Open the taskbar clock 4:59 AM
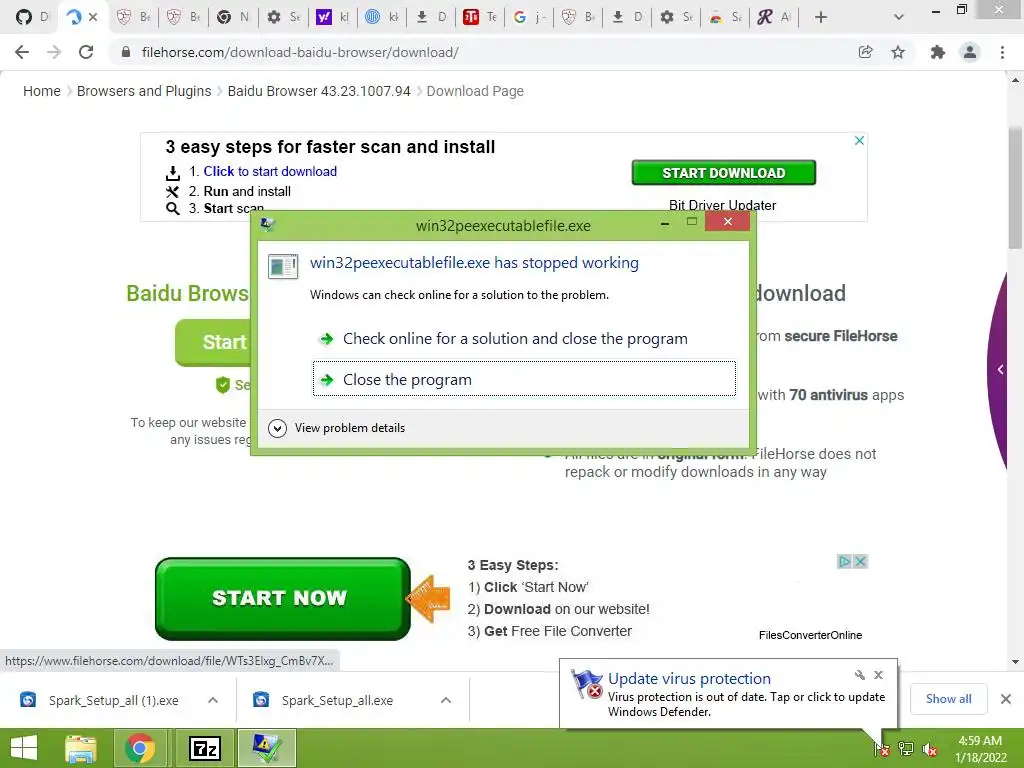This screenshot has height=768, width=1024. (x=980, y=749)
